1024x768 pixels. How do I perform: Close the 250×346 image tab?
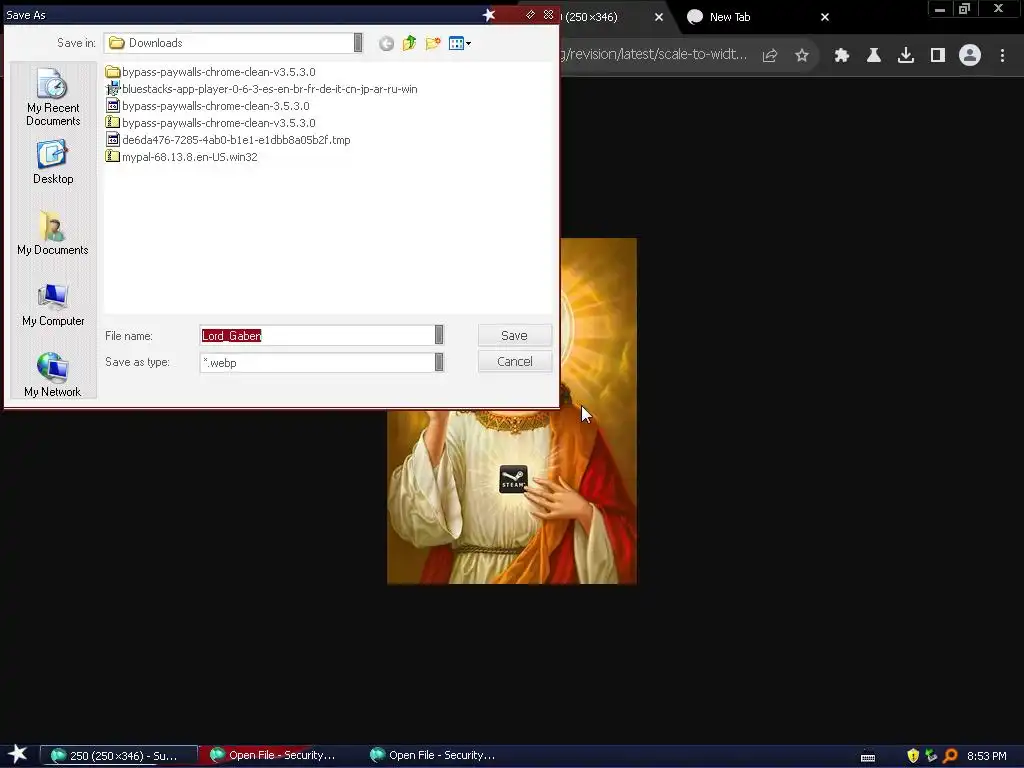pos(659,17)
